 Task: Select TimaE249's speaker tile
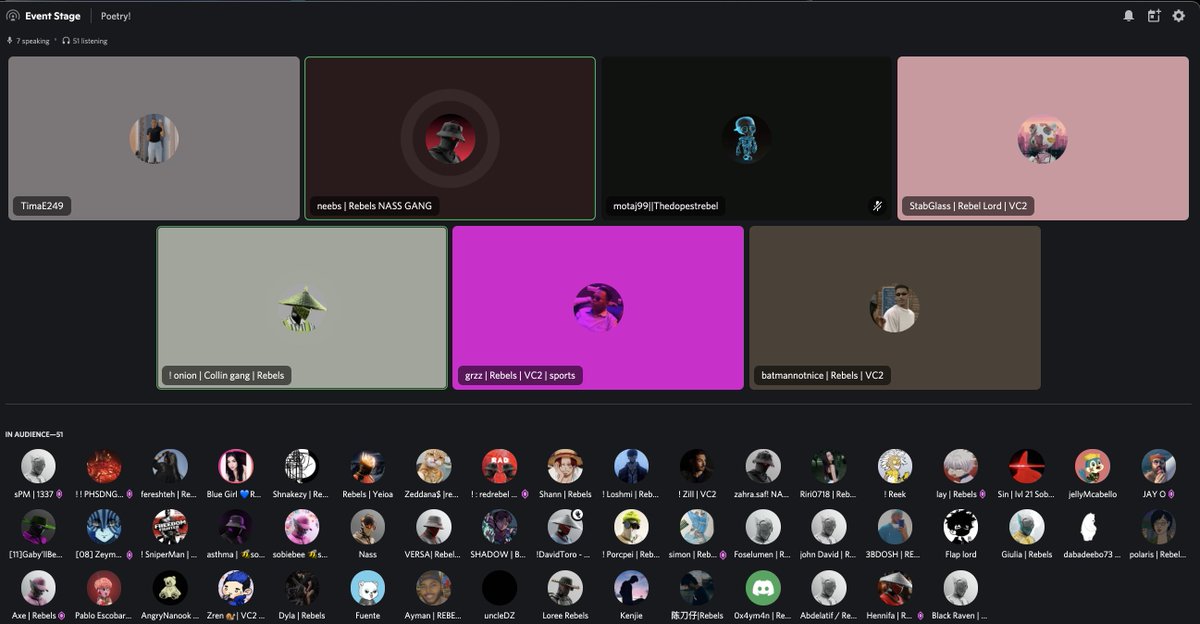click(x=154, y=138)
